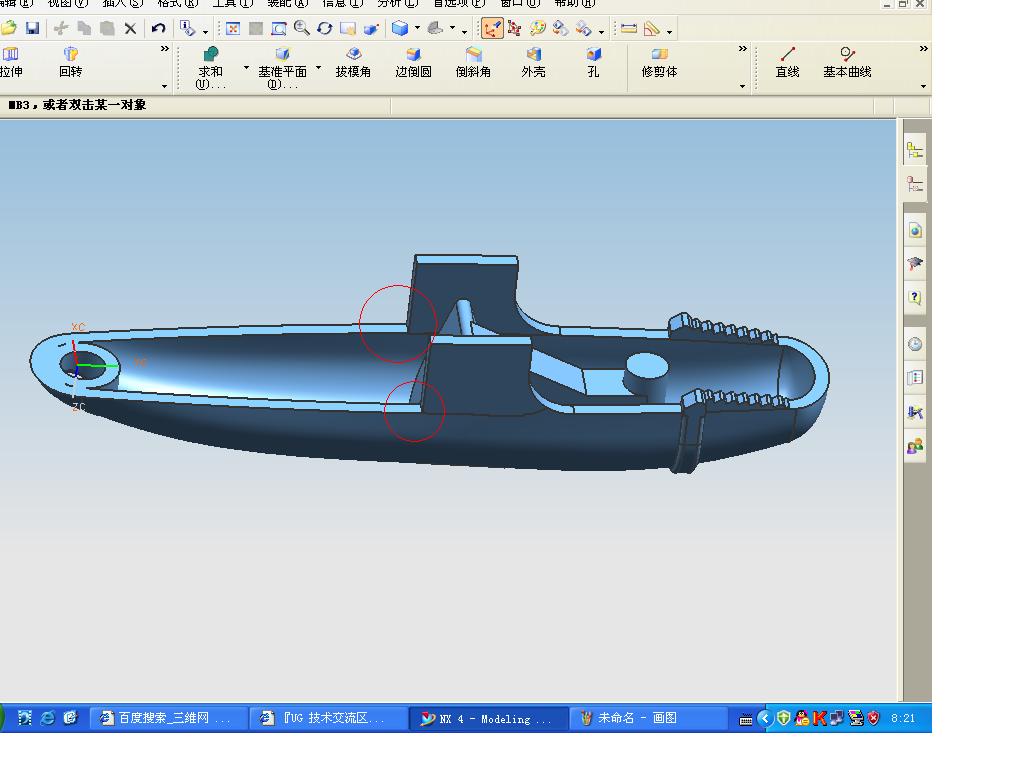The height and width of the screenshot is (768, 1024).
Task: Expand the rendering style dropdown arrow
Action: point(417,28)
